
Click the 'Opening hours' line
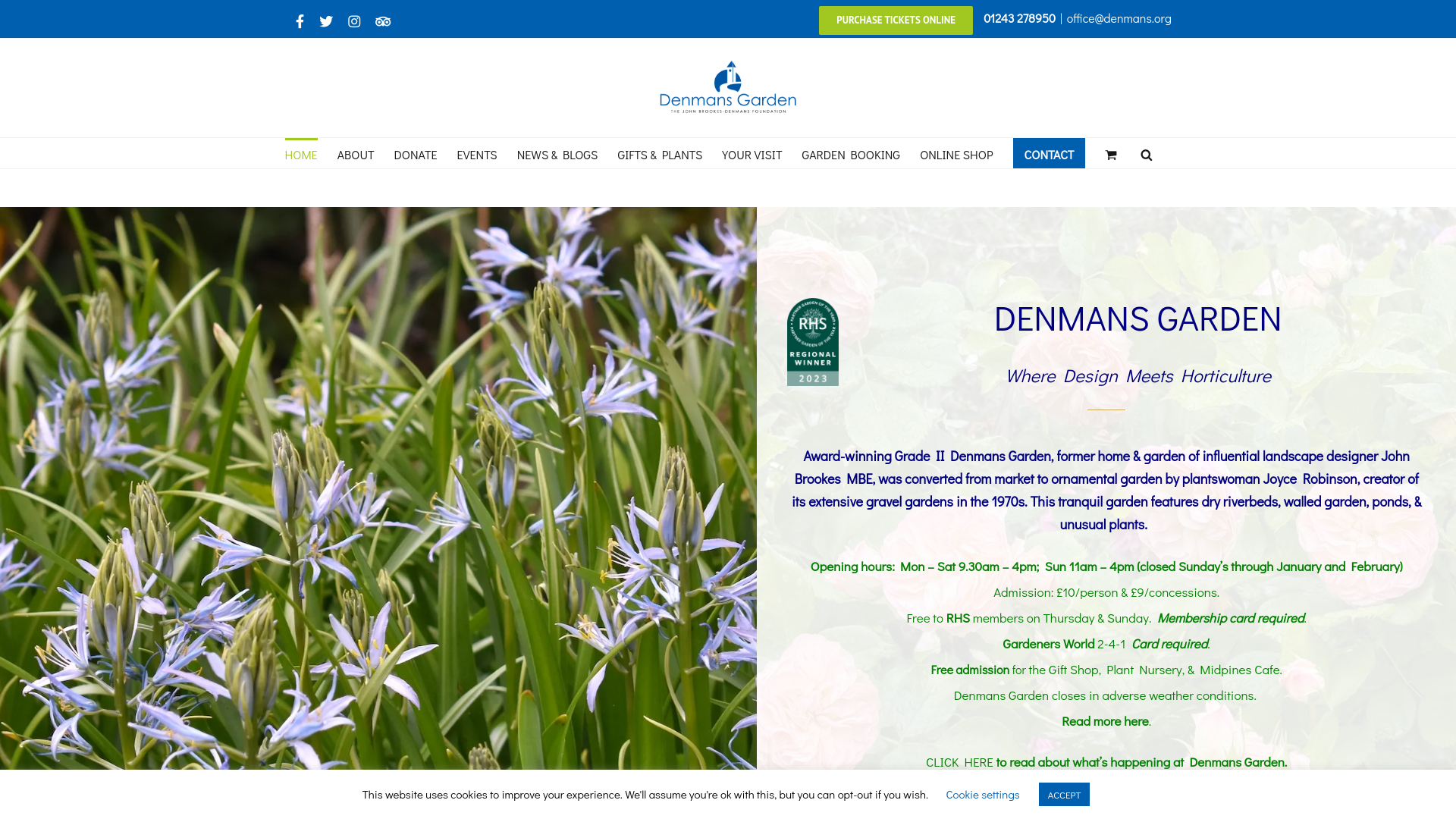click(x=1106, y=566)
